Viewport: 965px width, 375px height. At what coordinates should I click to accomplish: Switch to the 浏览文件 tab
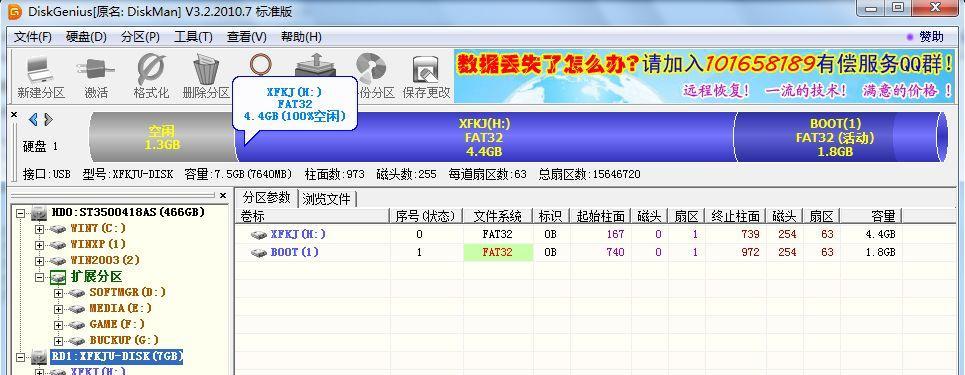(326, 198)
